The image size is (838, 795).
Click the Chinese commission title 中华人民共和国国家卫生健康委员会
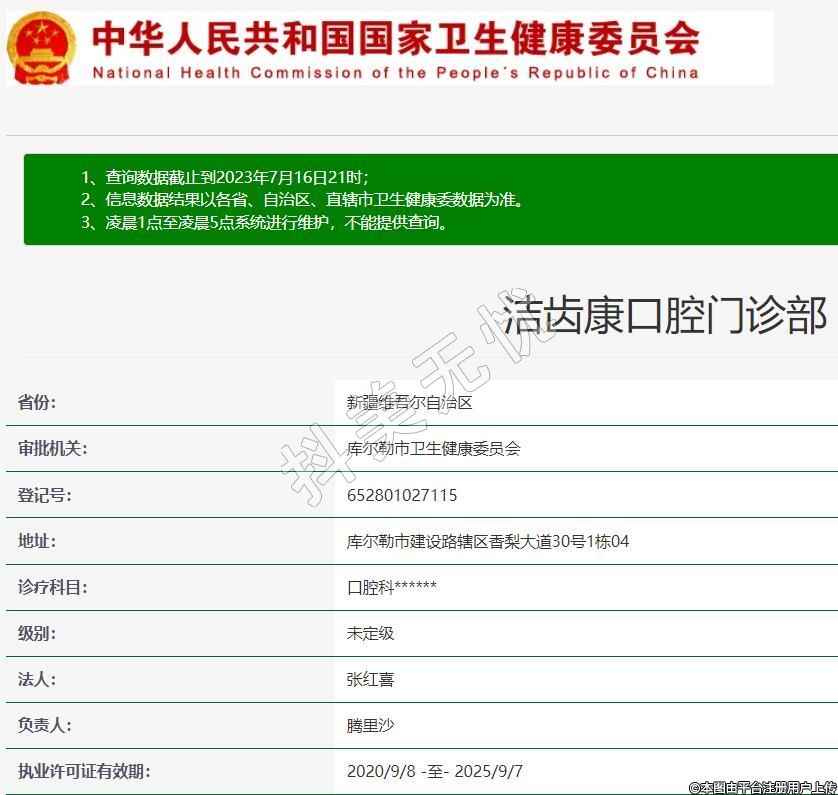pos(395,38)
